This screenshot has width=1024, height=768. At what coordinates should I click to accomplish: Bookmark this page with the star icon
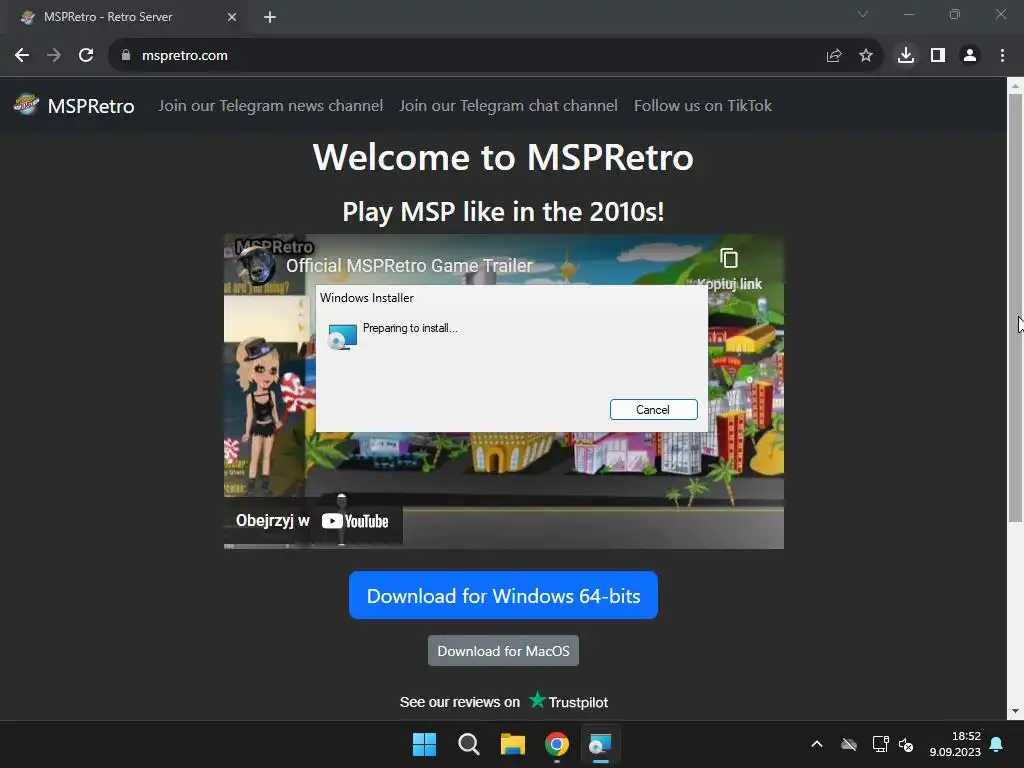coord(866,56)
